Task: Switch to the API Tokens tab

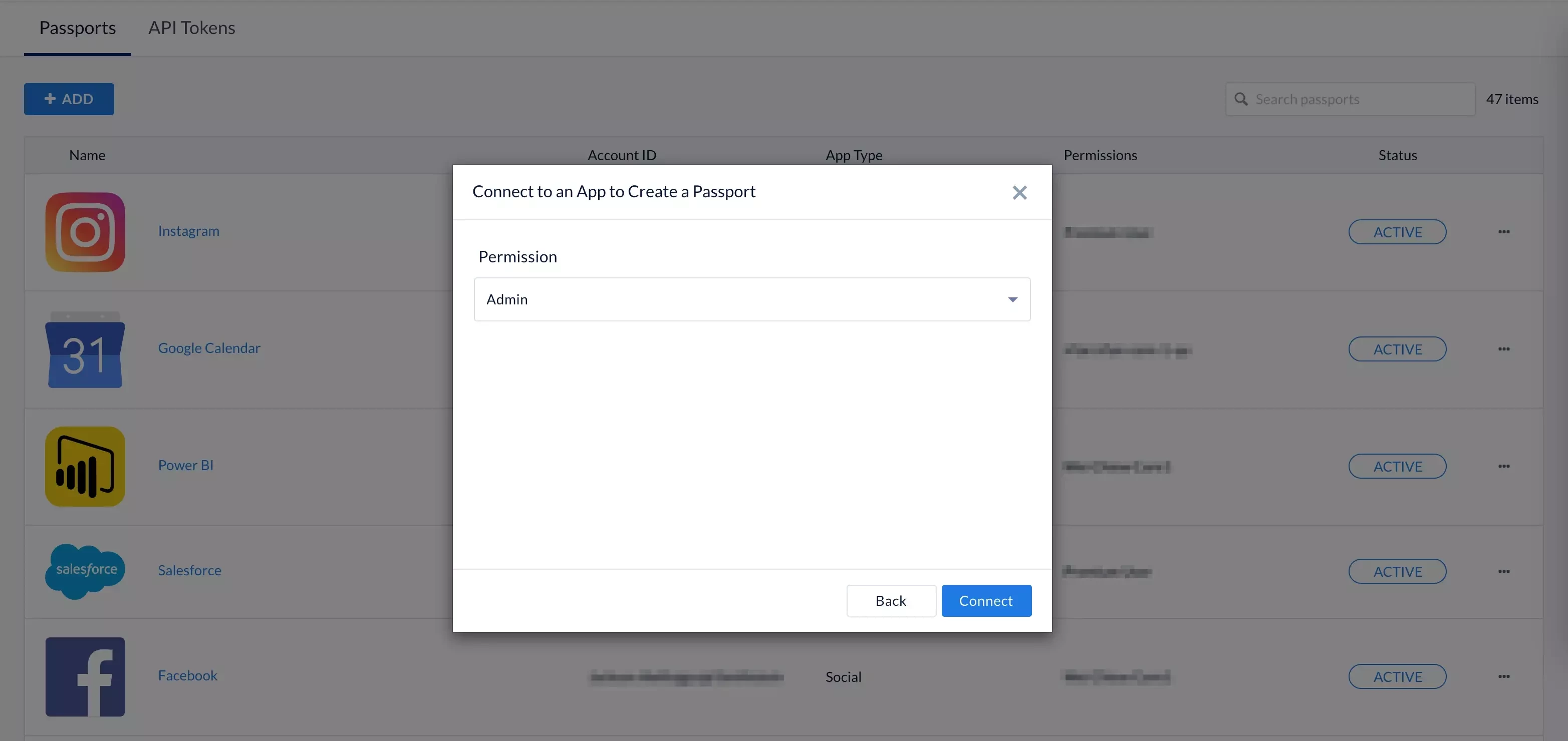Action: (191, 28)
